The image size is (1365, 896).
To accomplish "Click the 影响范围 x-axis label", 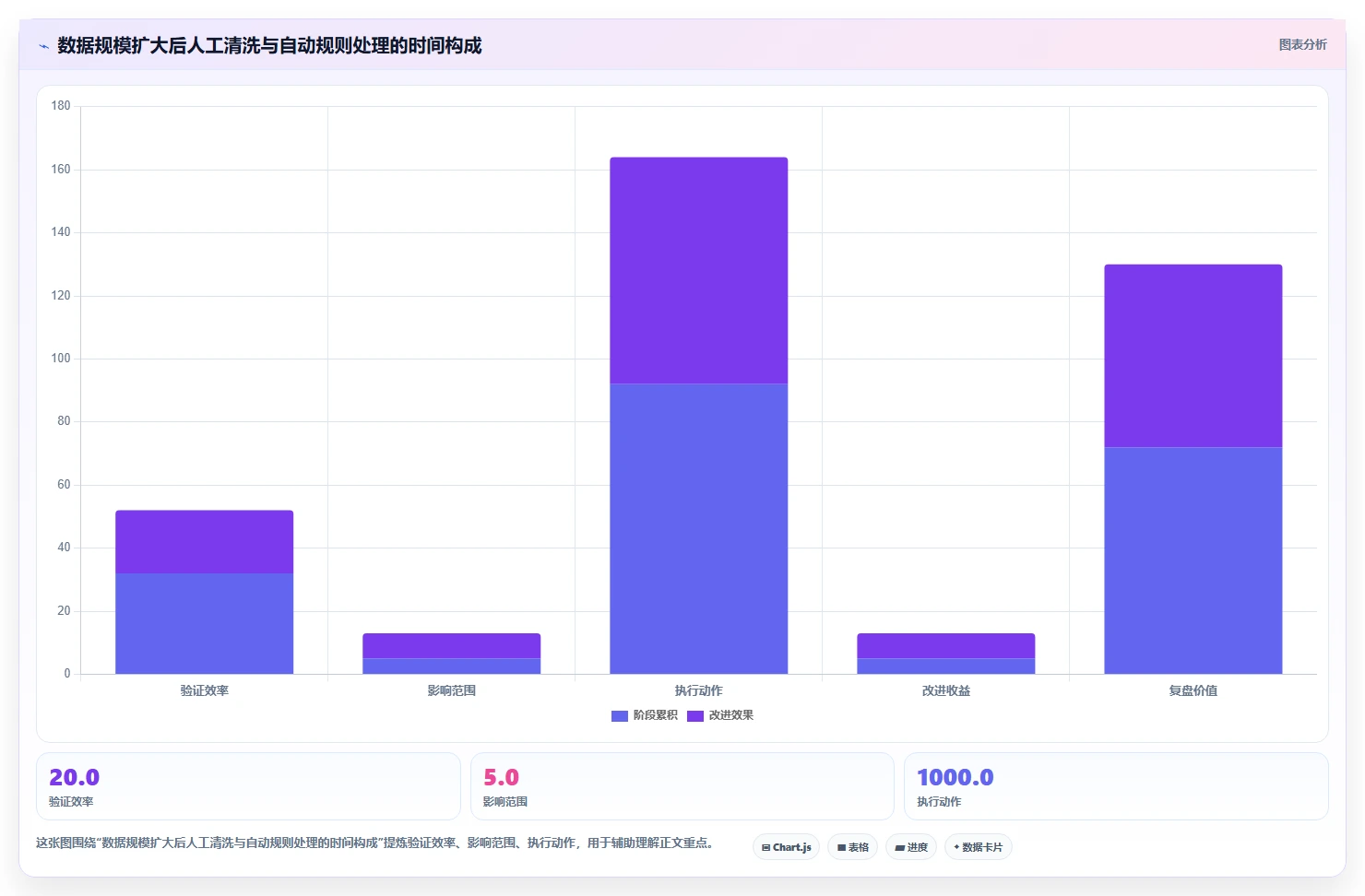I will click(451, 690).
